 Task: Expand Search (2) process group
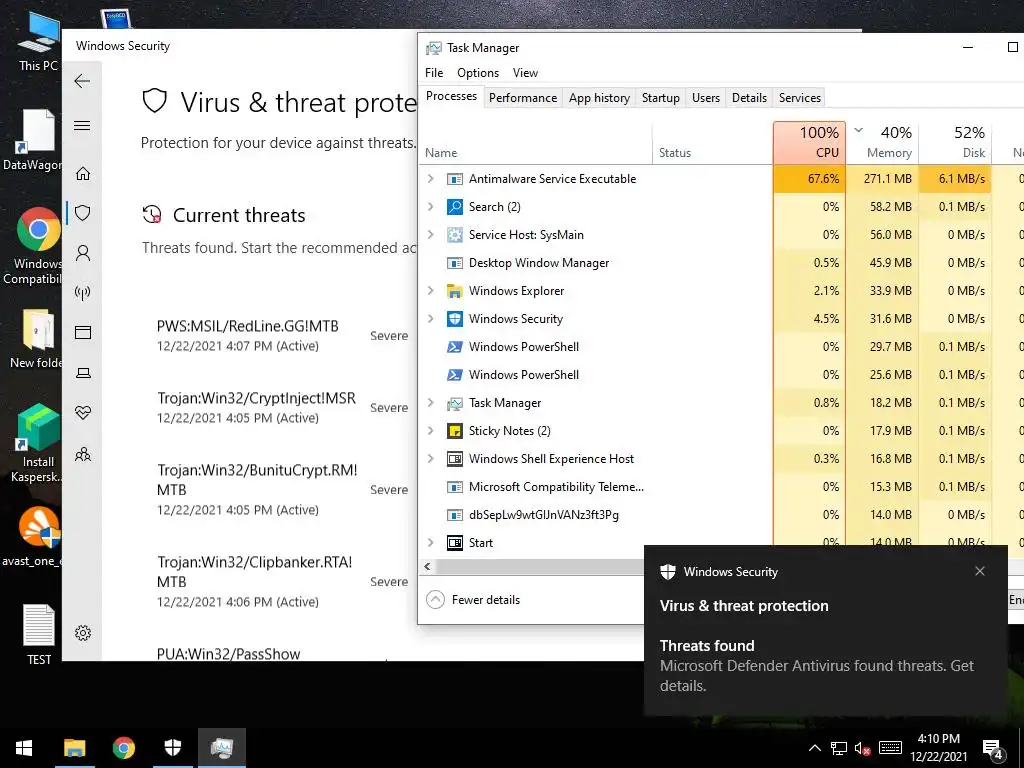430,207
